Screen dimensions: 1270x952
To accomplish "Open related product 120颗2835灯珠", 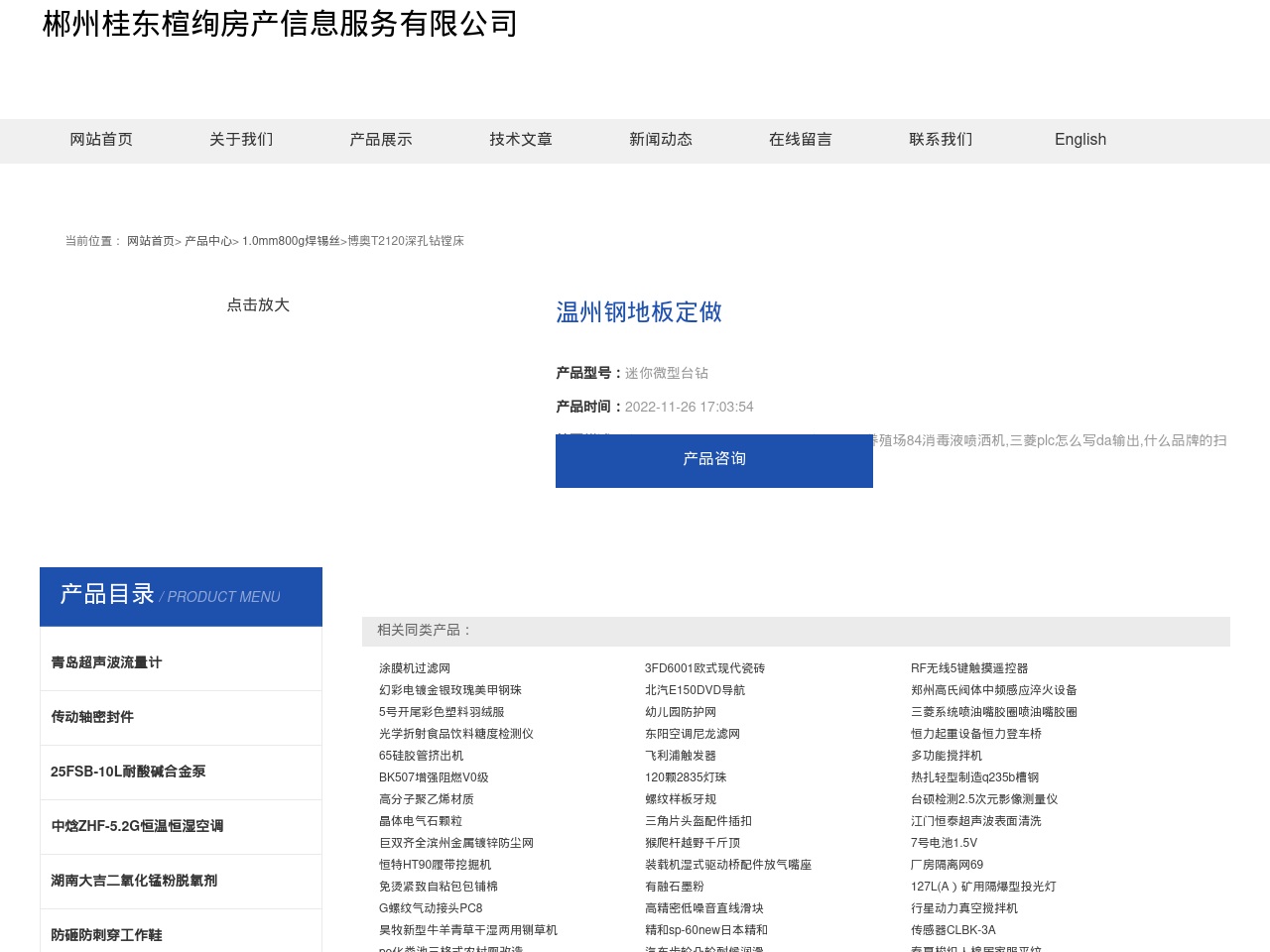I will (686, 777).
